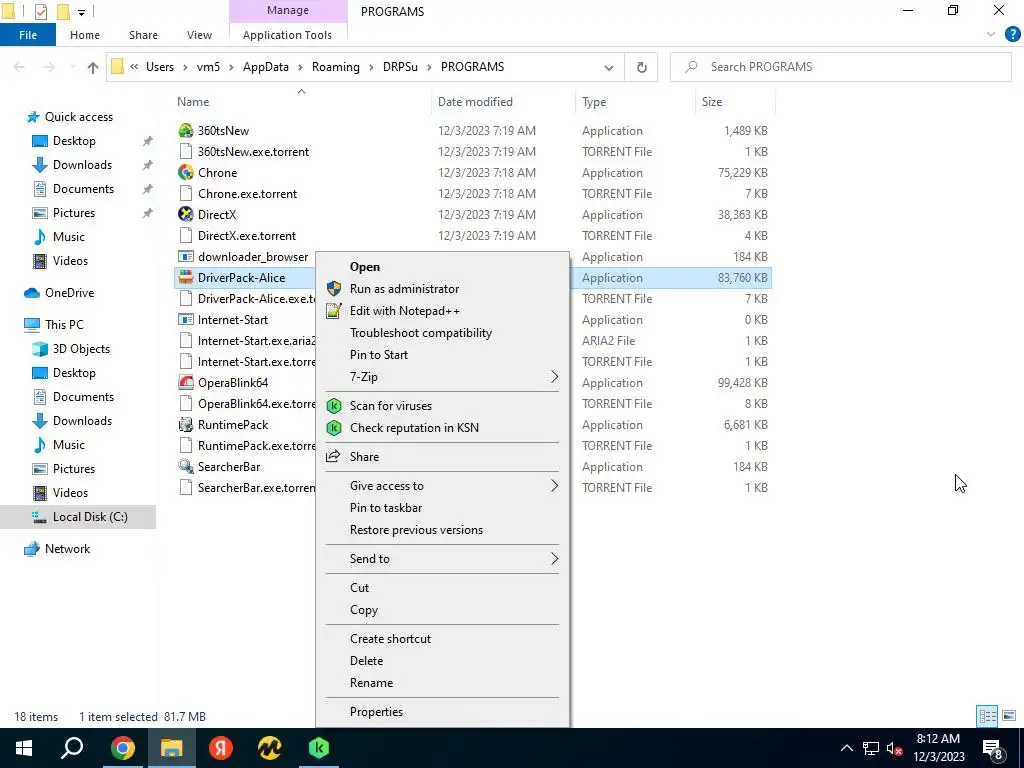Expand the 7-Zip submenu
This screenshot has width=1024, height=768.
coord(554,377)
